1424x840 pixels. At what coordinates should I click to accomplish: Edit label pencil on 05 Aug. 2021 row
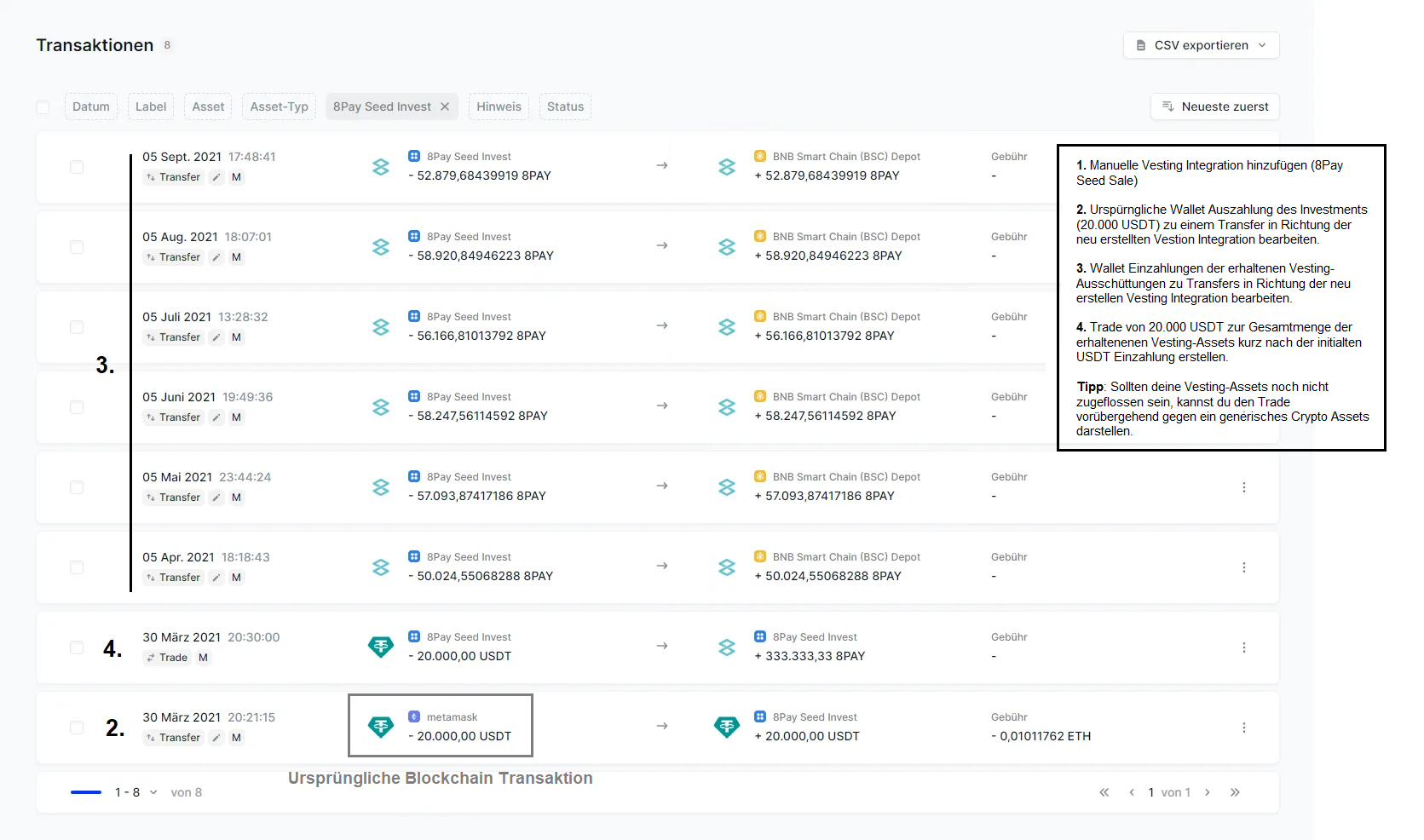tap(216, 257)
